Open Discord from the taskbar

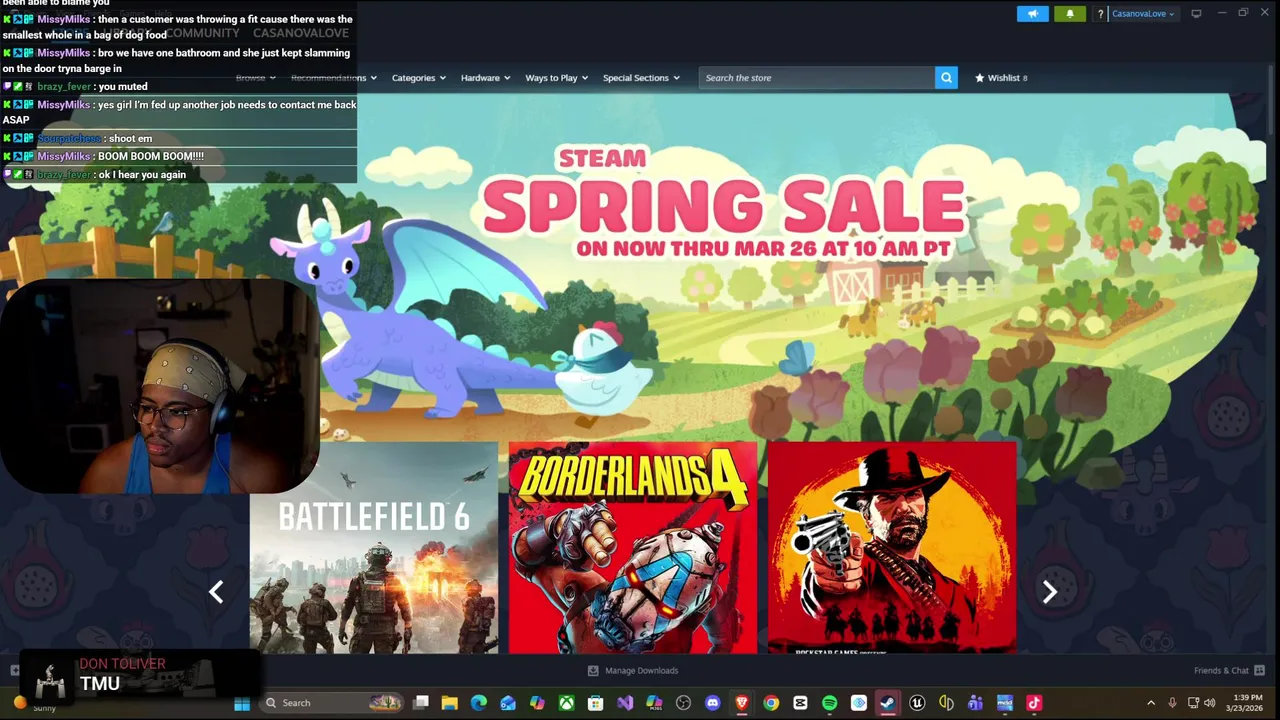(712, 703)
